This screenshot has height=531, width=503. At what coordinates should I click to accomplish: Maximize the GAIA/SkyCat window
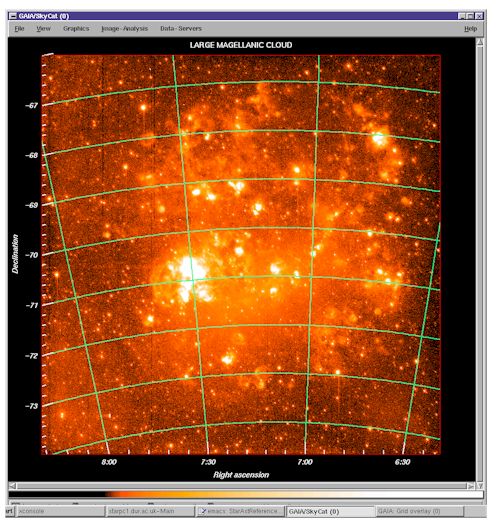pyautogui.click(x=470, y=16)
